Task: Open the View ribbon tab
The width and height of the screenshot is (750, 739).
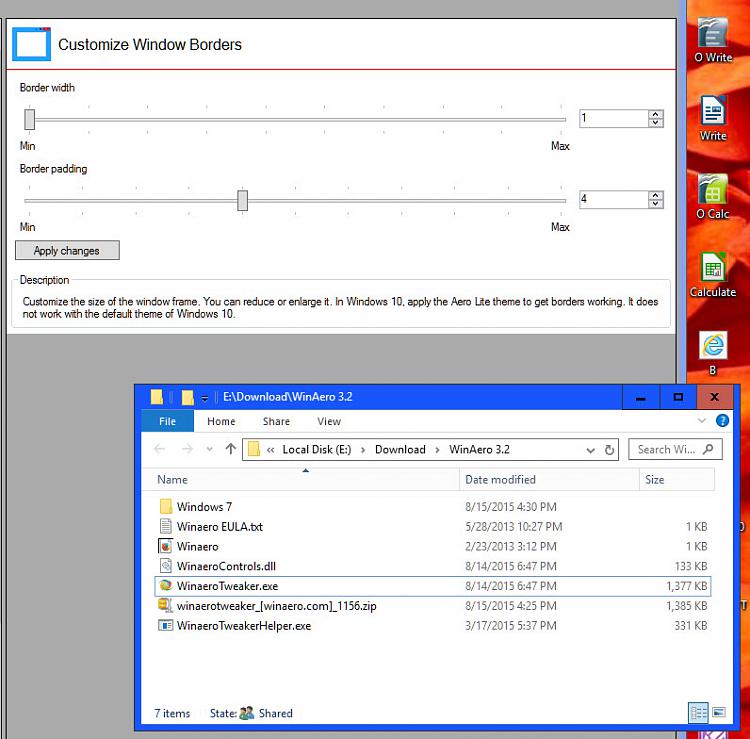Action: coord(329,421)
